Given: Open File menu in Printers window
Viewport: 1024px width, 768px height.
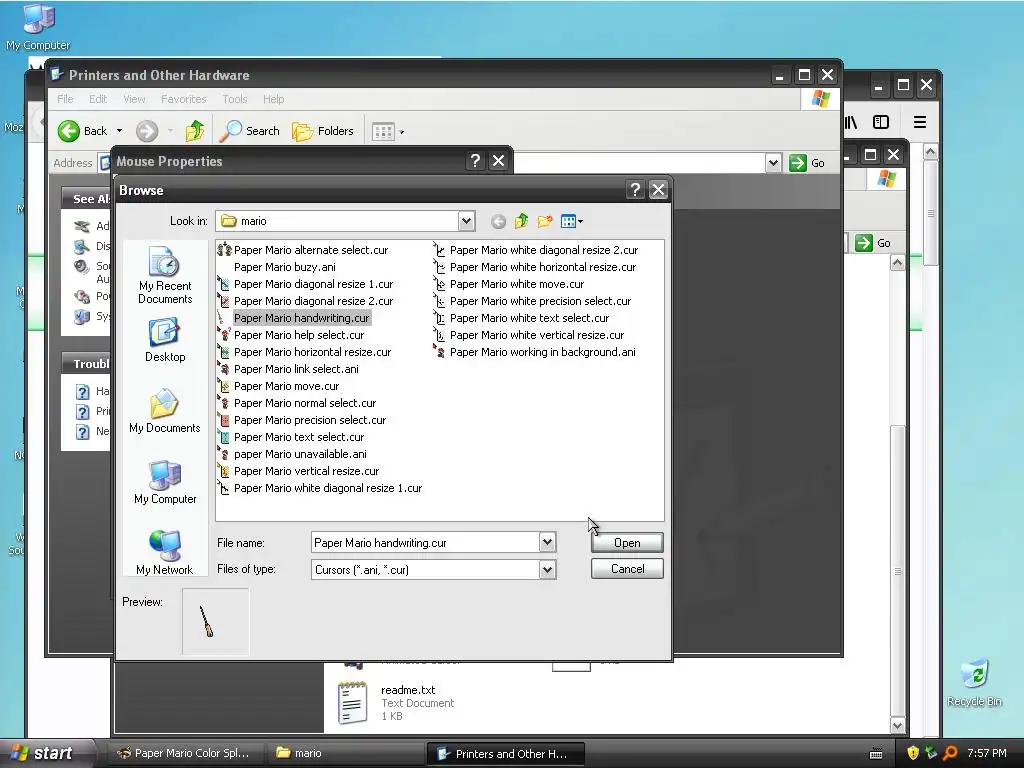Looking at the screenshot, I should pos(65,99).
